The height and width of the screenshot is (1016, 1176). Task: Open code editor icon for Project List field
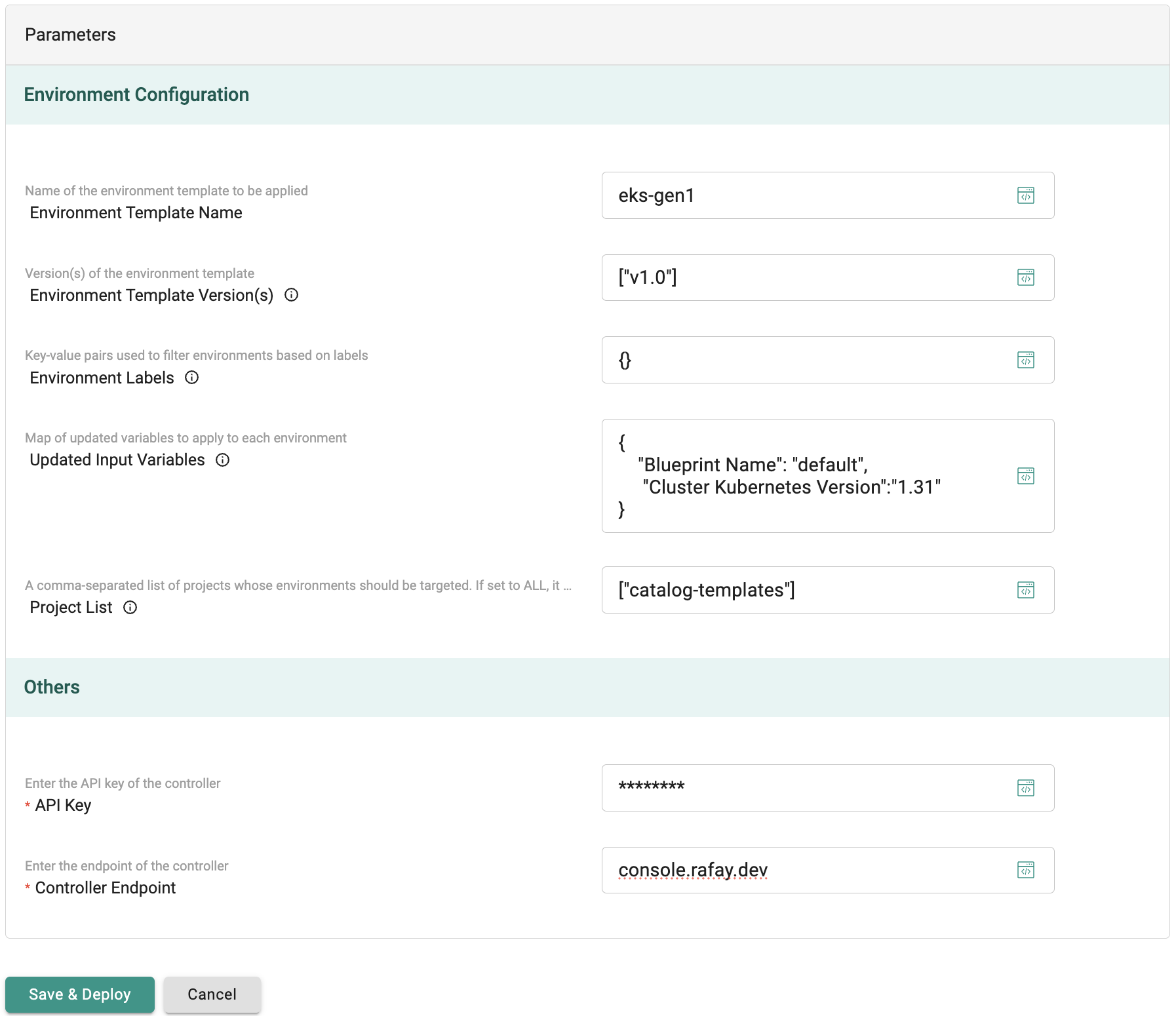pos(1025,590)
